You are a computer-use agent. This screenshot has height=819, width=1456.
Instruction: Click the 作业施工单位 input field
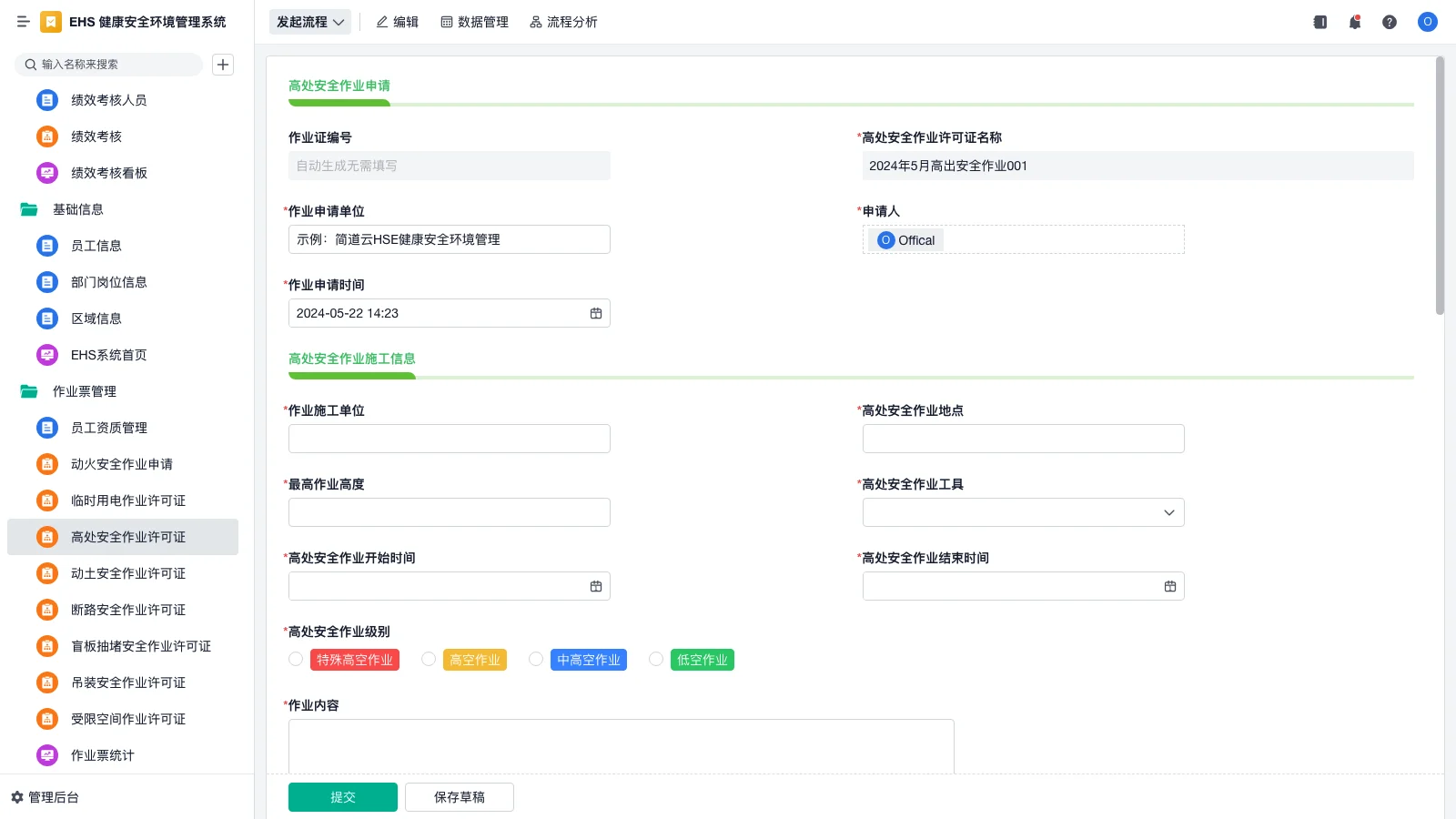coord(449,438)
